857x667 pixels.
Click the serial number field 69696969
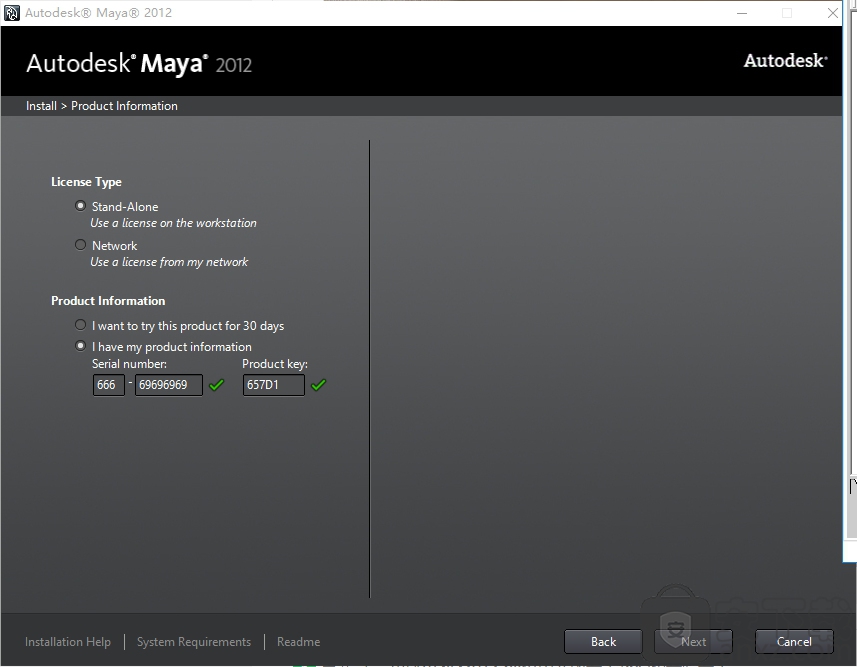click(x=169, y=385)
